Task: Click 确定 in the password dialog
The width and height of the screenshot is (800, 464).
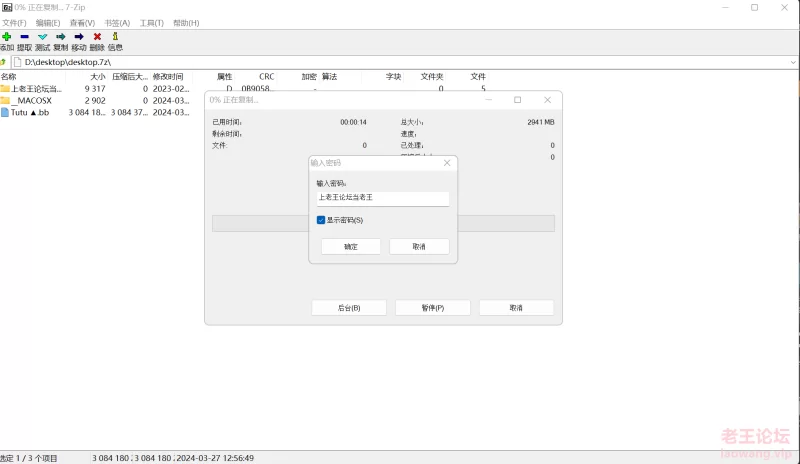Action: (x=351, y=247)
